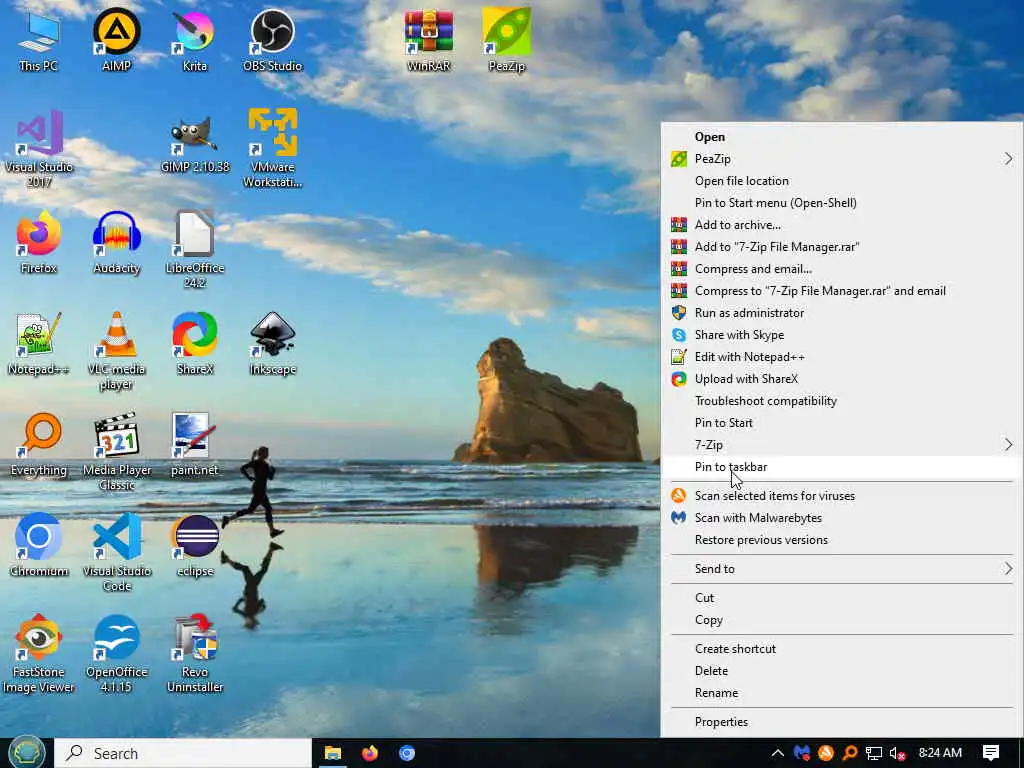Screen dimensions: 1024x768
Task: Choose Upload with ShareX
Action: tap(842, 379)
